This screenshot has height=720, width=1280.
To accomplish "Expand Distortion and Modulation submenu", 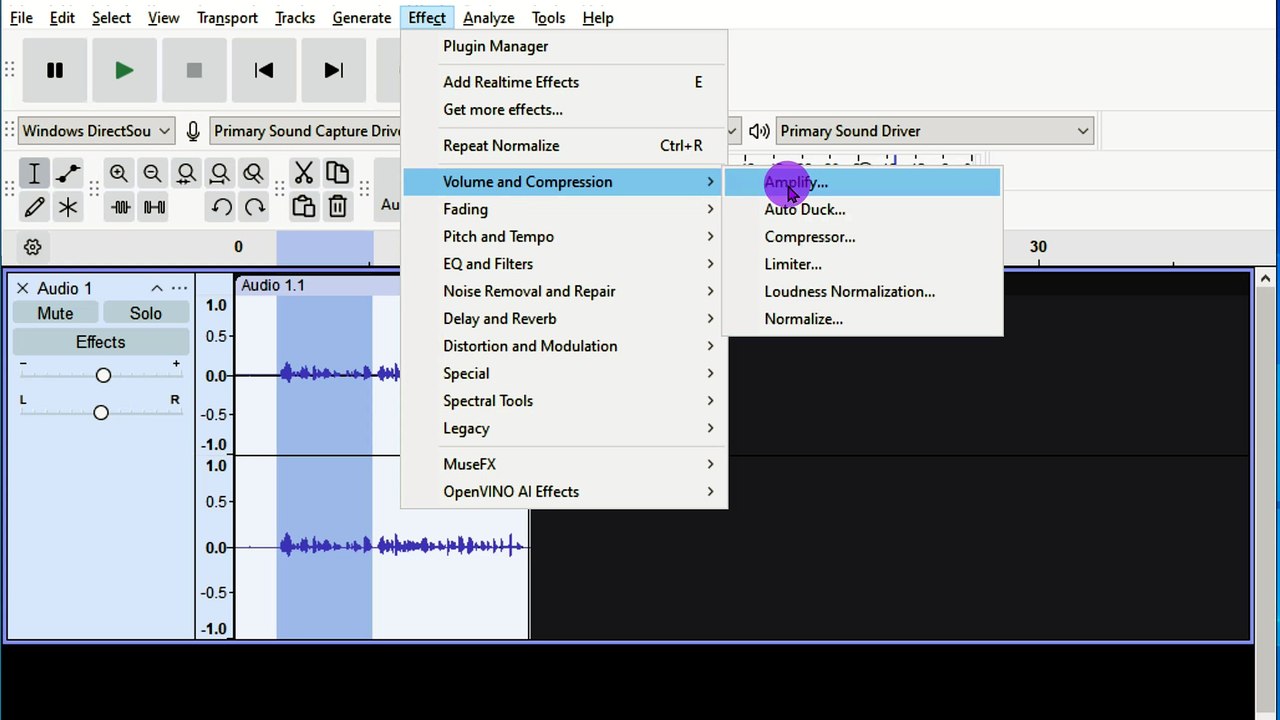I will 564,346.
